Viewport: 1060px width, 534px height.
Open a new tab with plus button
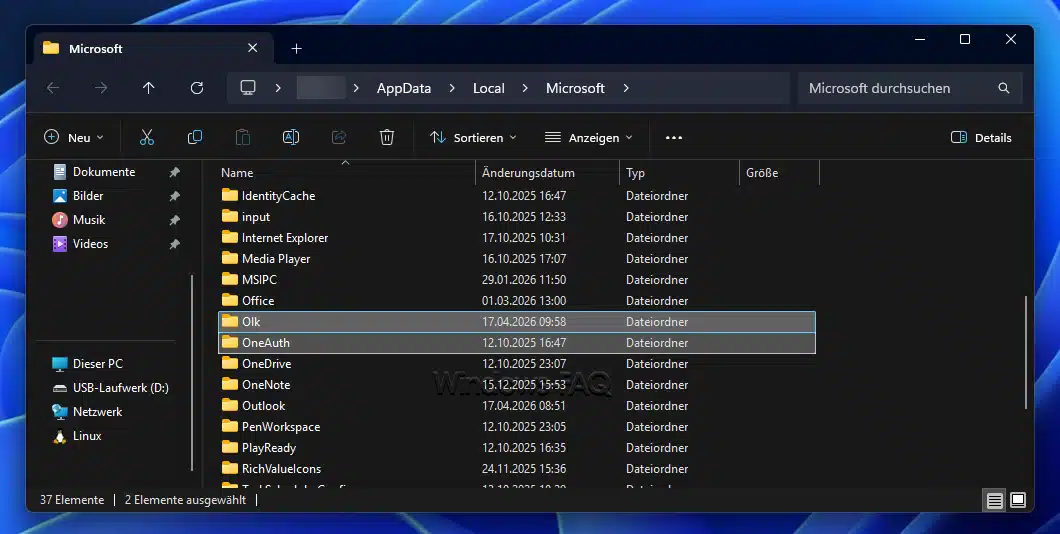296,48
